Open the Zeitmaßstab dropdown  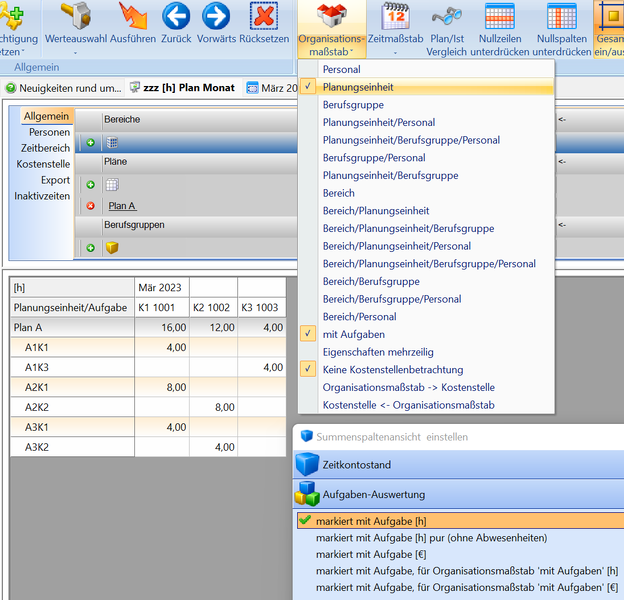click(395, 28)
